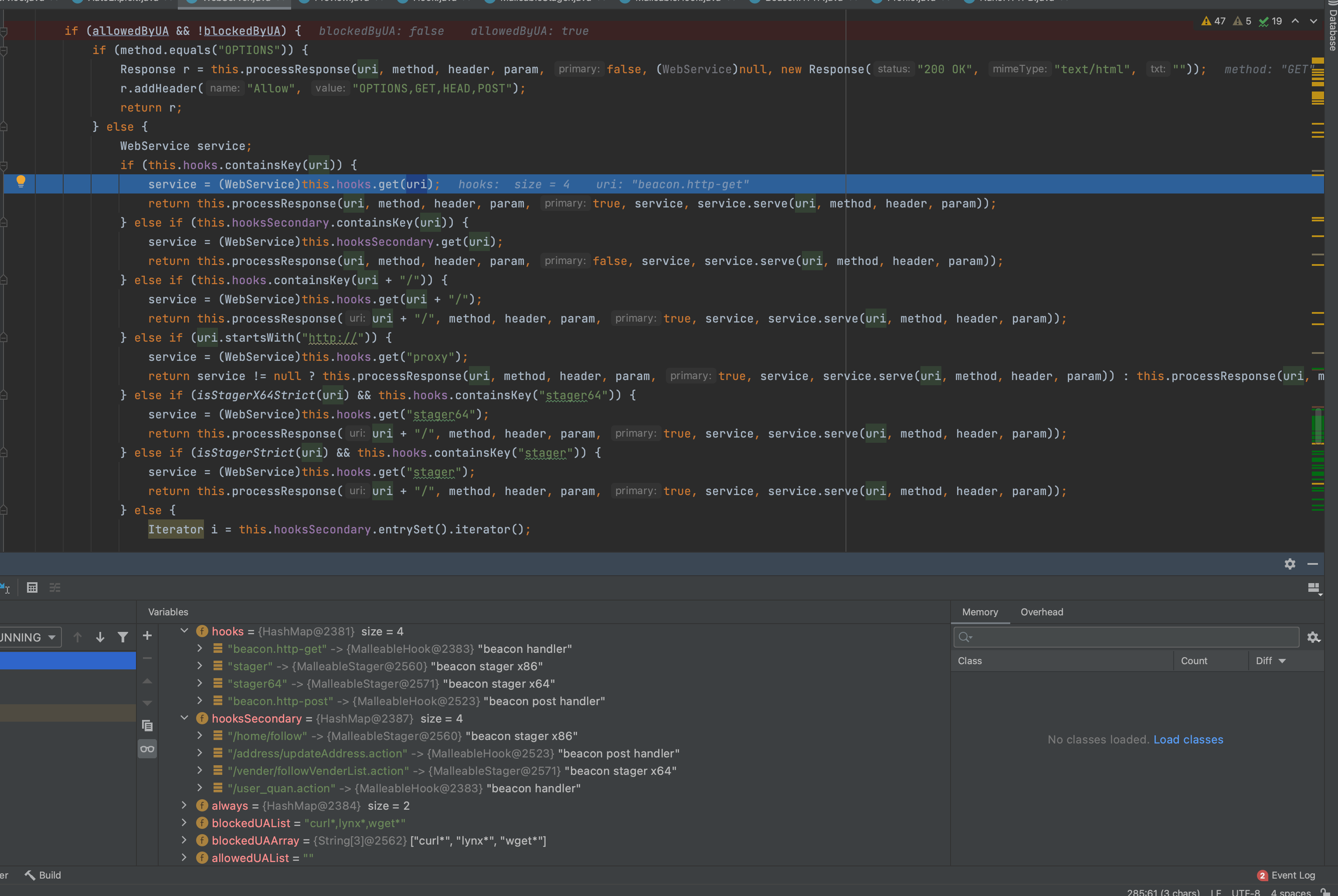
Task: Expand the "stager64" map entry
Action: pyautogui.click(x=199, y=683)
